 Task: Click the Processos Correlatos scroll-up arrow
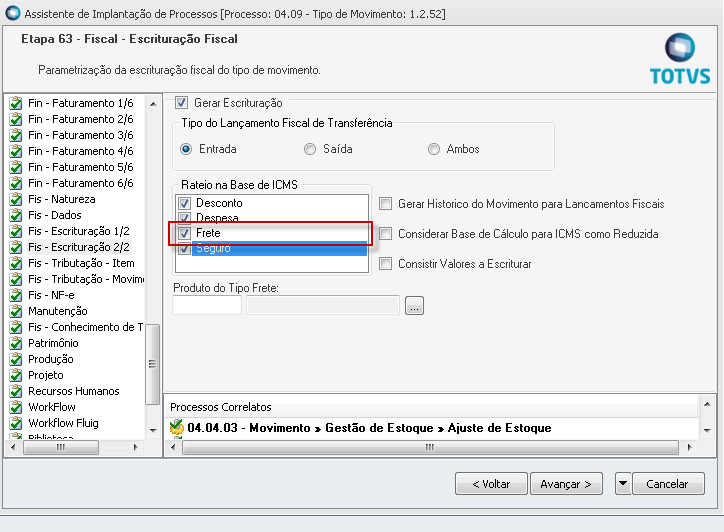point(707,404)
